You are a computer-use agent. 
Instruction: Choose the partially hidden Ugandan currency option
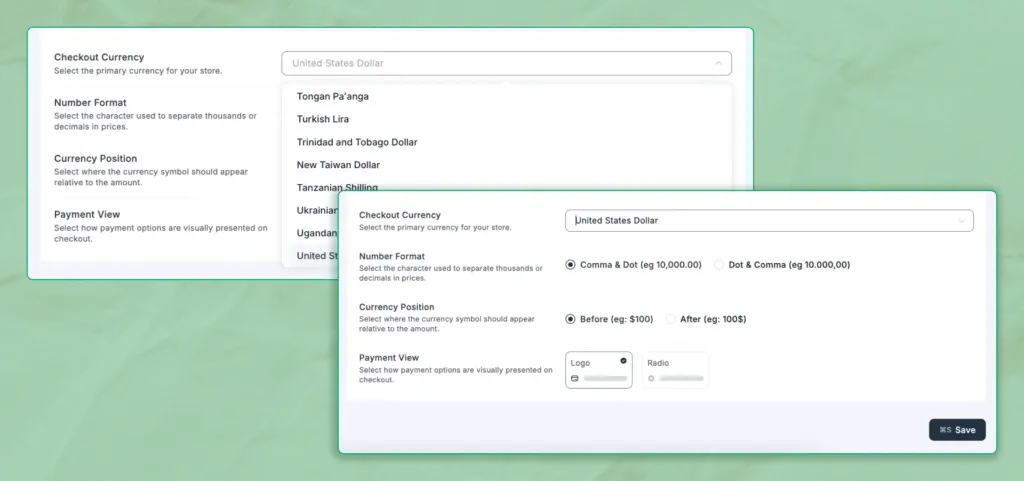pos(316,232)
